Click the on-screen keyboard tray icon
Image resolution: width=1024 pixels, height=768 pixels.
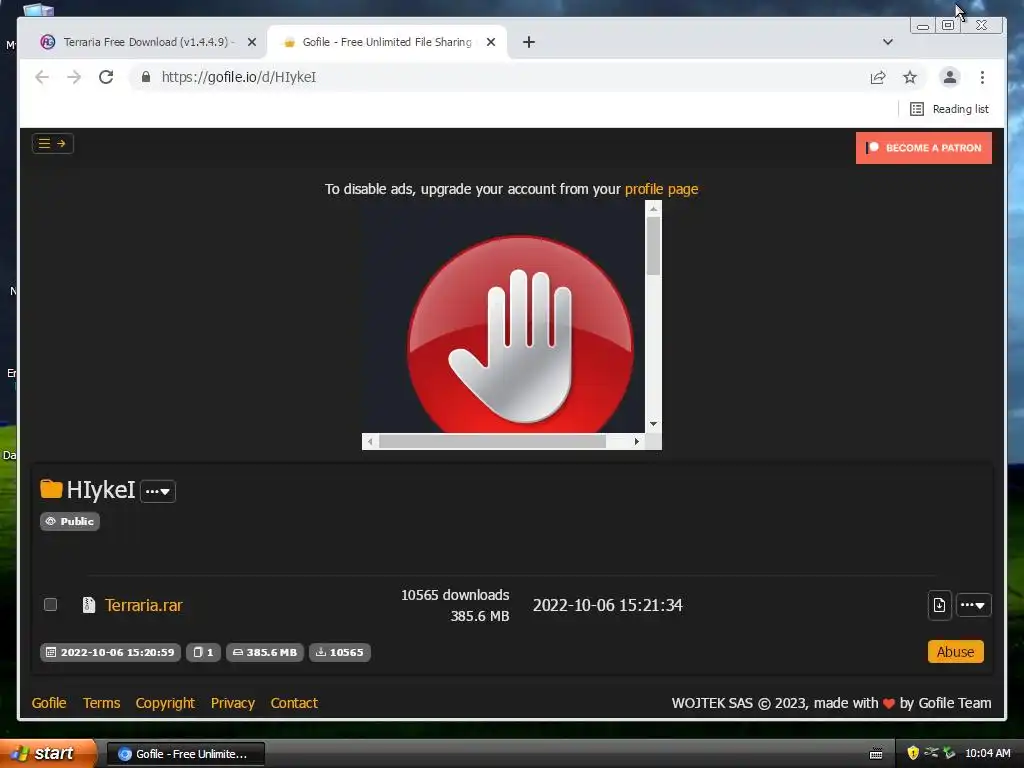876,754
